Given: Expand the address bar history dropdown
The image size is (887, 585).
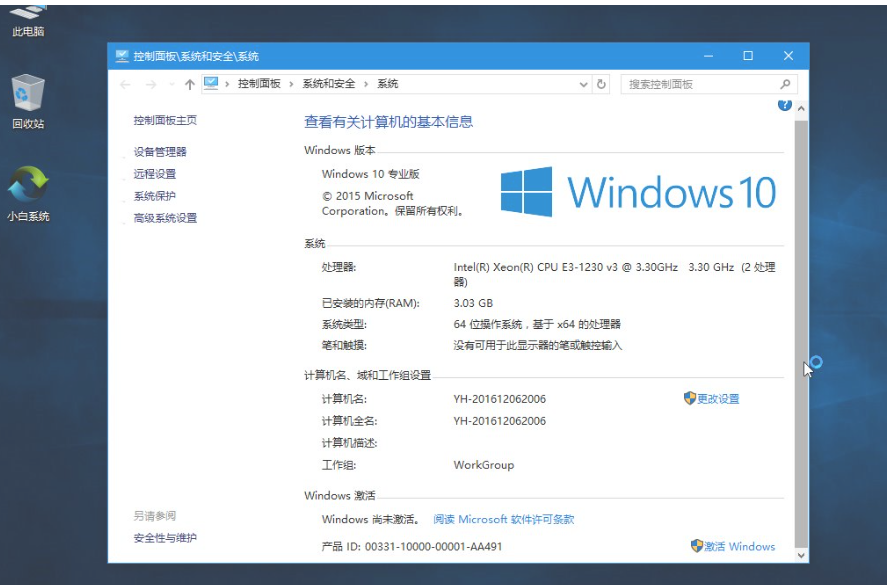Looking at the screenshot, I should pyautogui.click(x=583, y=84).
